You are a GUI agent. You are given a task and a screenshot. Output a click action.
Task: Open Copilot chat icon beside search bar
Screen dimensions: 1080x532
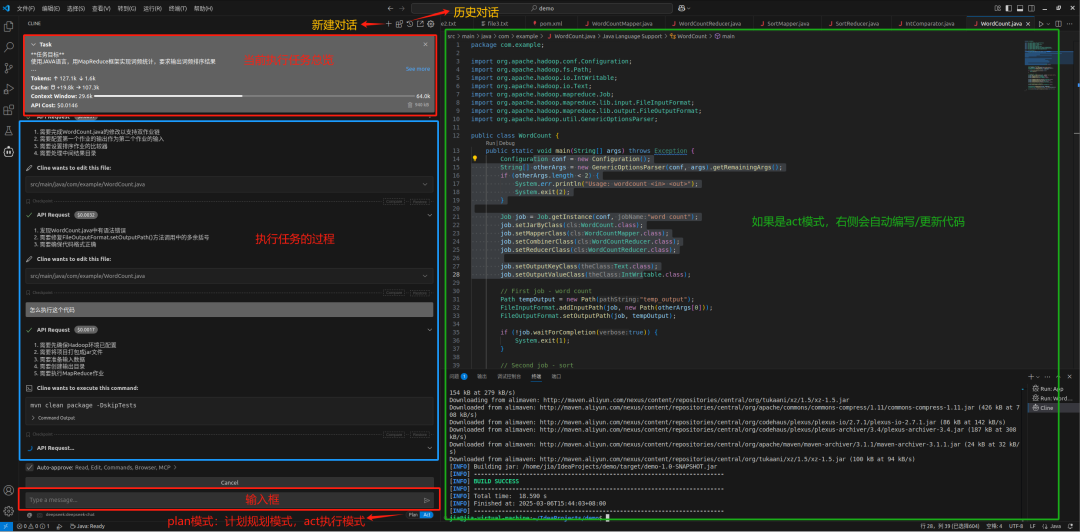[x=681, y=8]
